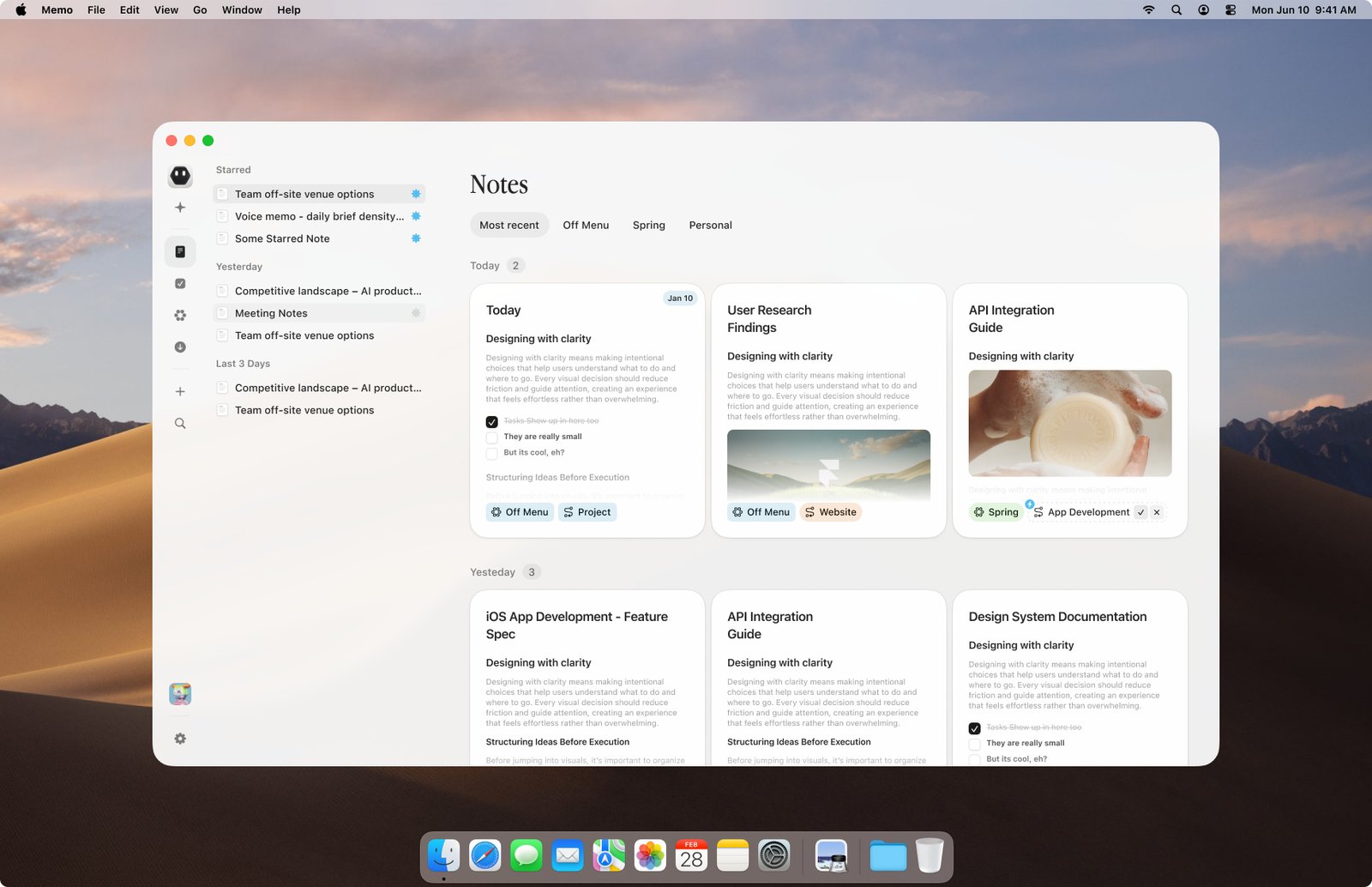This screenshot has height=887, width=1372.
Task: Click the search magnifier in sidebar
Action: pos(180,424)
